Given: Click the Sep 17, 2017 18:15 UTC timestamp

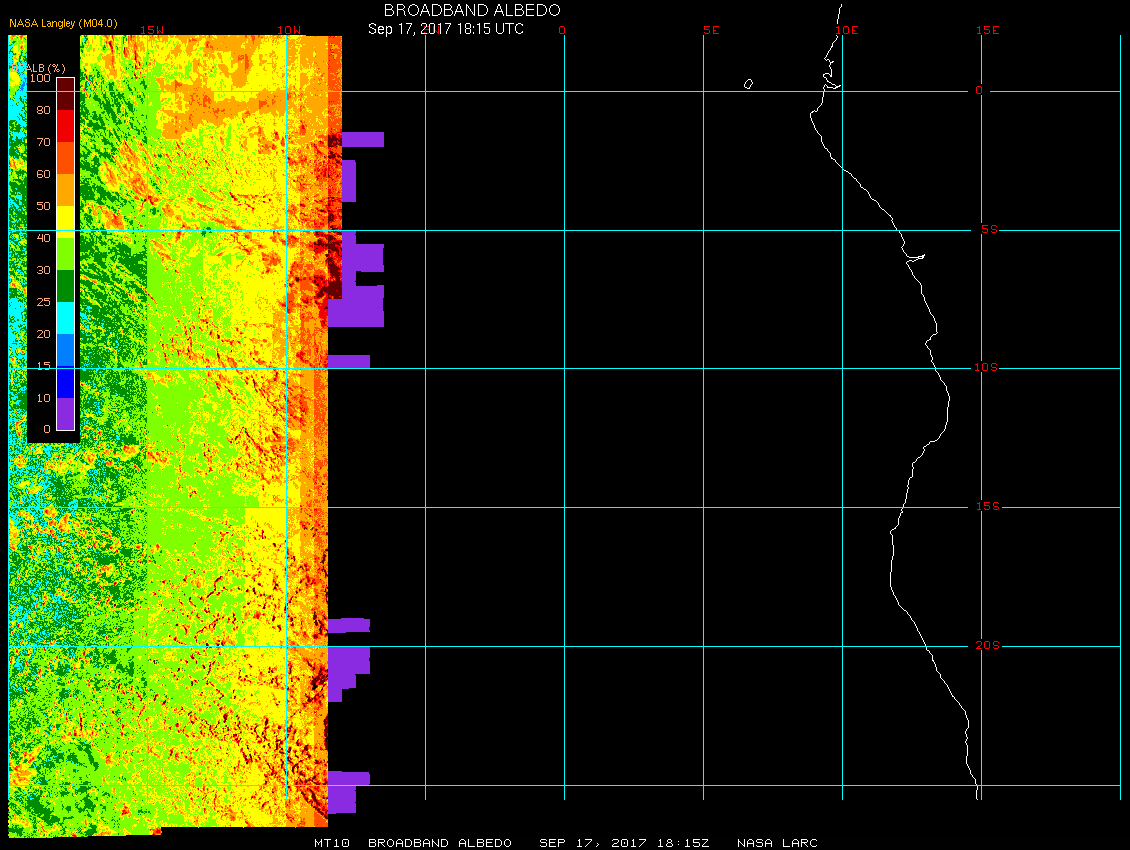Looking at the screenshot, I should coord(446,29).
